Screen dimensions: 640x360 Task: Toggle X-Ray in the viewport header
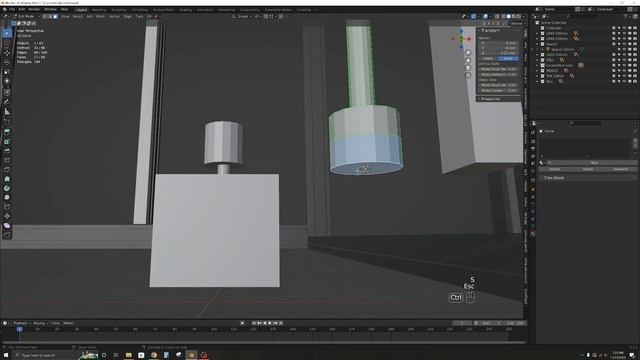(497, 16)
